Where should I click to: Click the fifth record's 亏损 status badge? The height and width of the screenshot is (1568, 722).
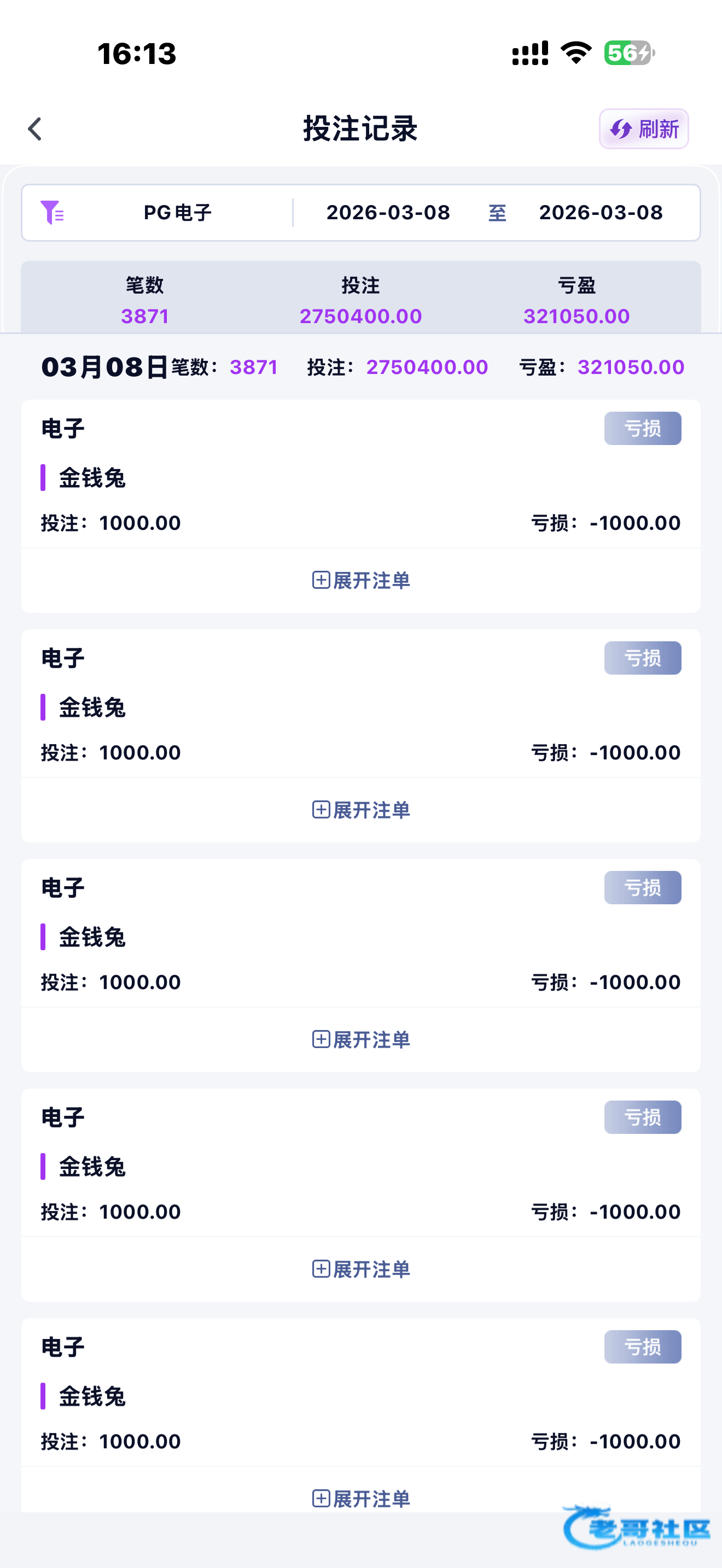coord(642,1347)
